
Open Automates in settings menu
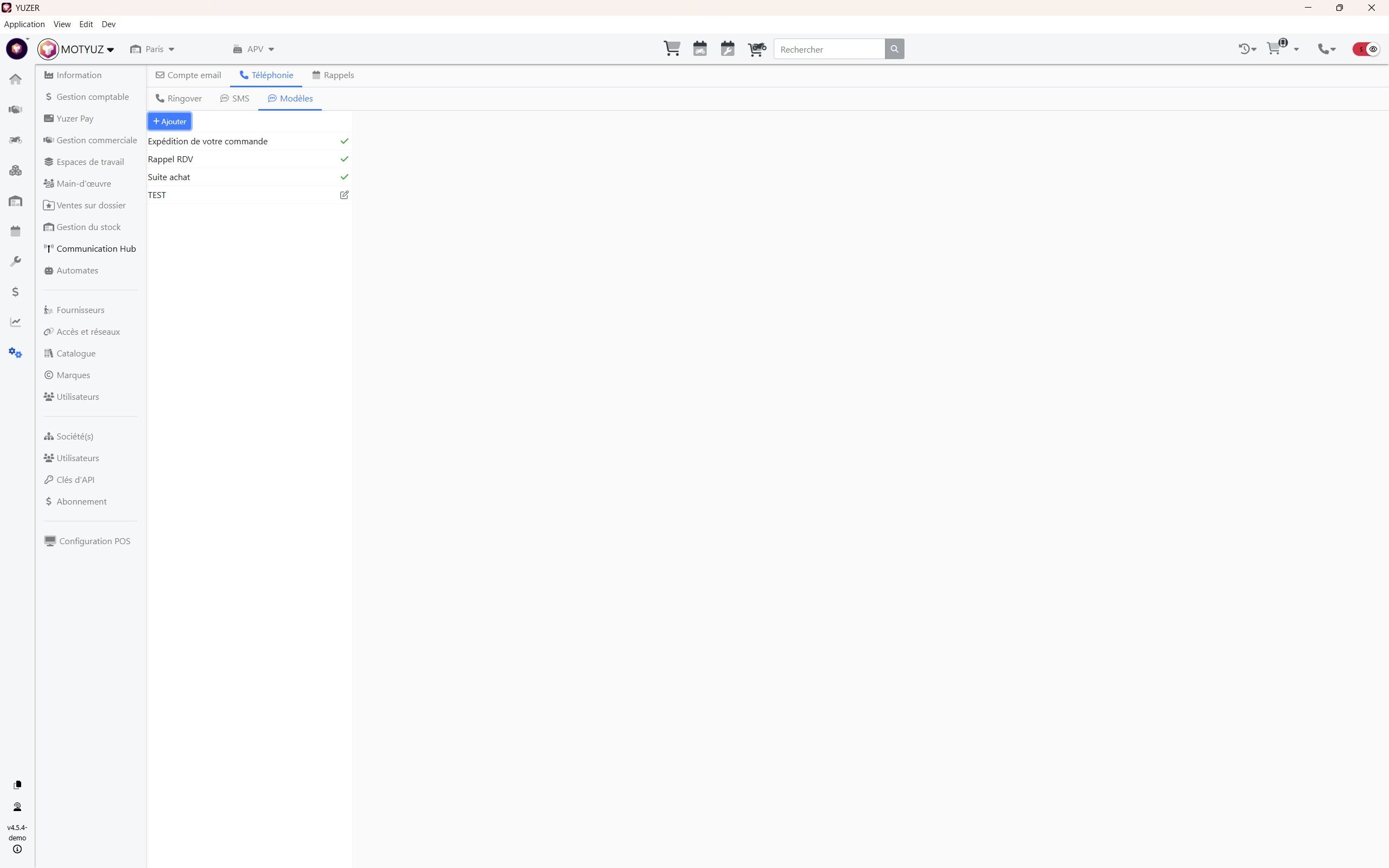tap(77, 270)
